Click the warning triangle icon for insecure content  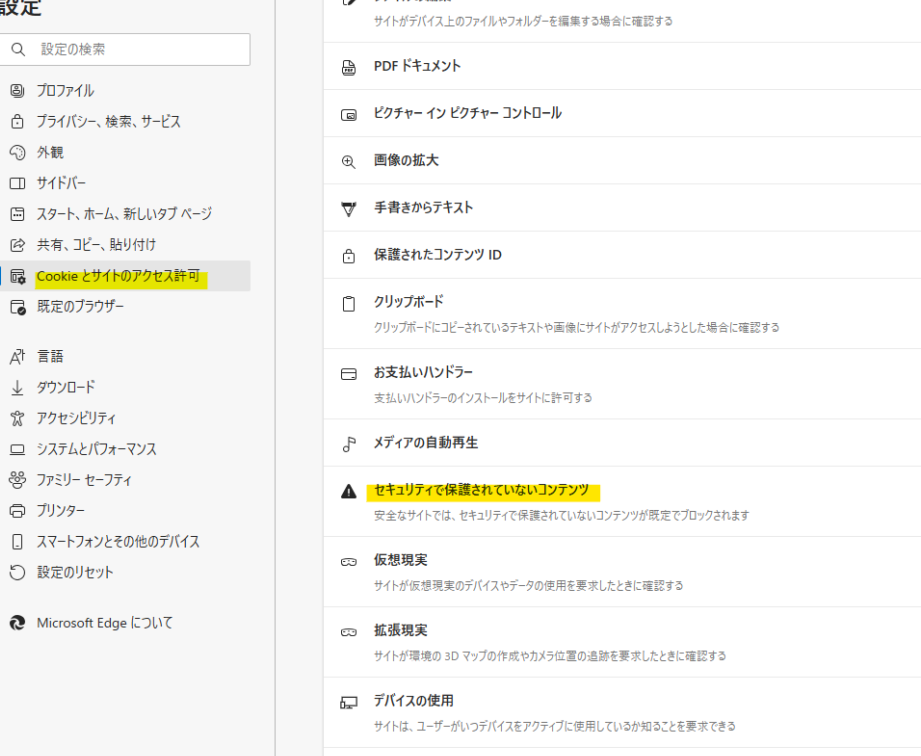coord(349,491)
